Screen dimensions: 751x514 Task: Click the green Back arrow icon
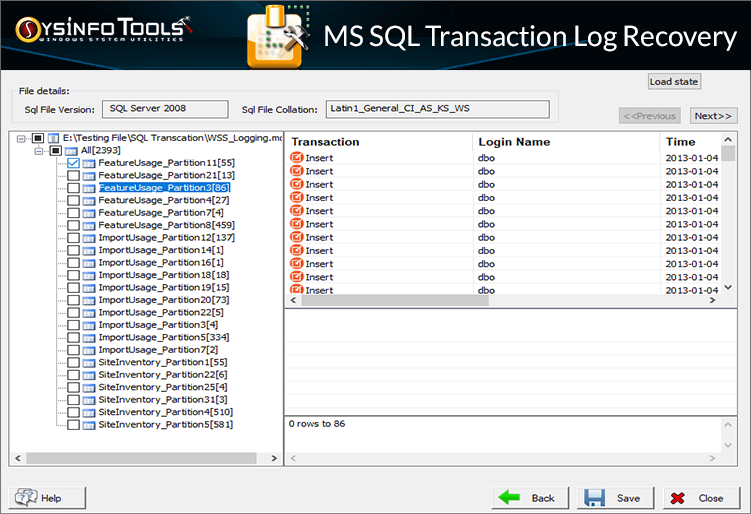[510, 497]
